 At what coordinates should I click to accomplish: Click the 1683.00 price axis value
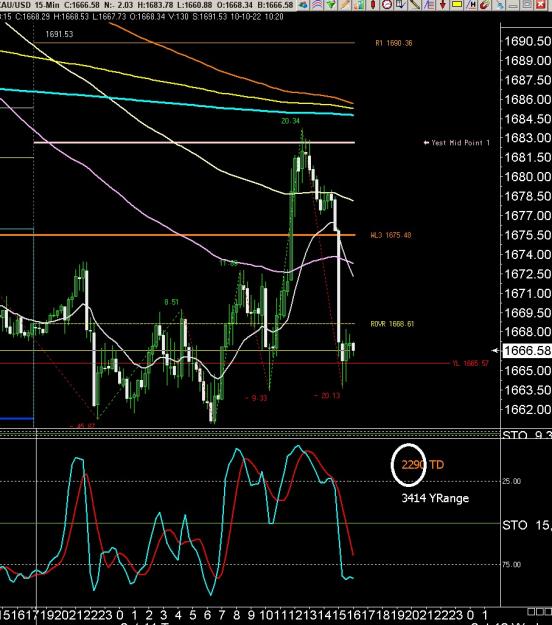point(528,138)
